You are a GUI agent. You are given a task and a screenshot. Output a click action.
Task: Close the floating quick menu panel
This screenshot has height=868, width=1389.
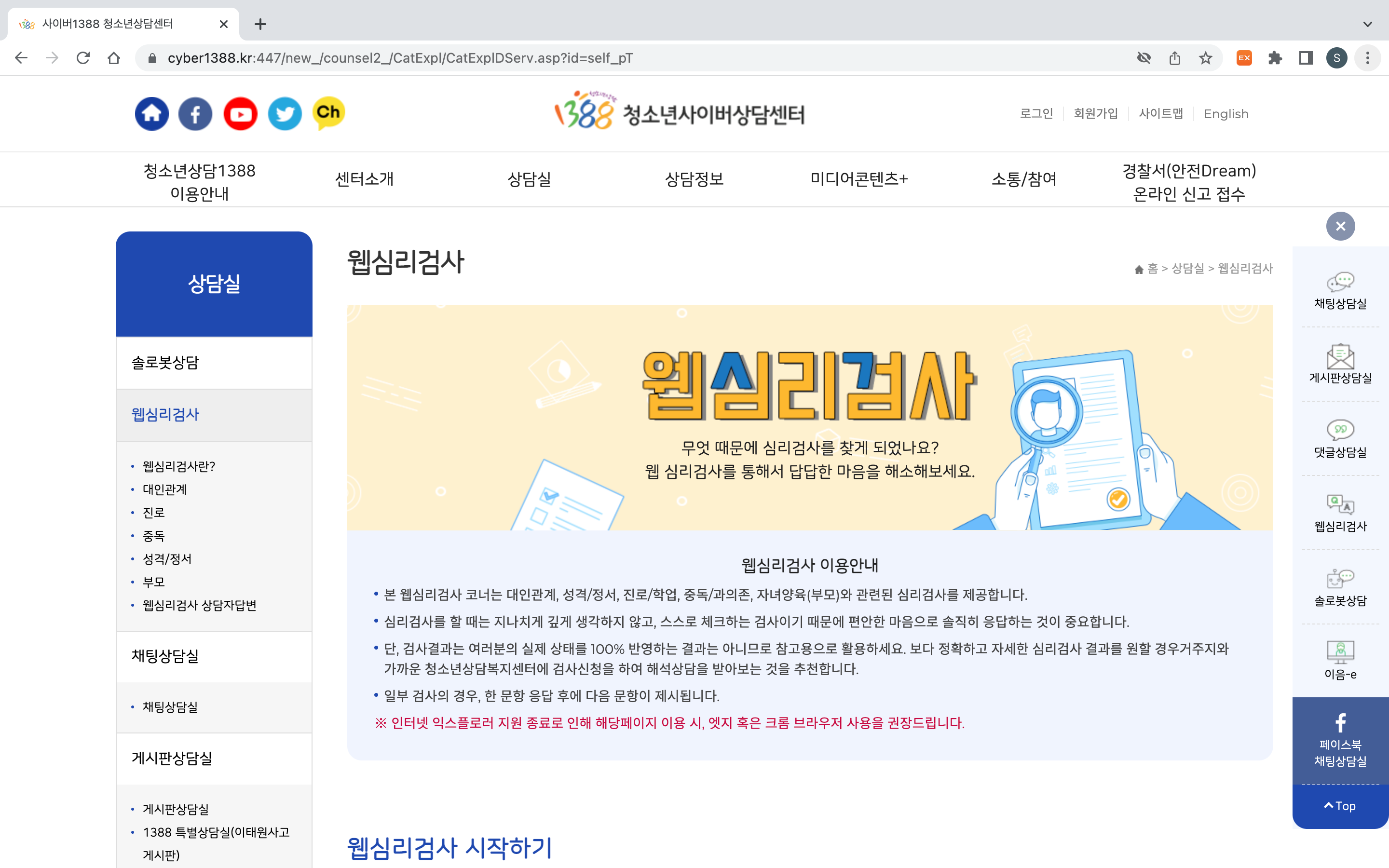(1340, 226)
